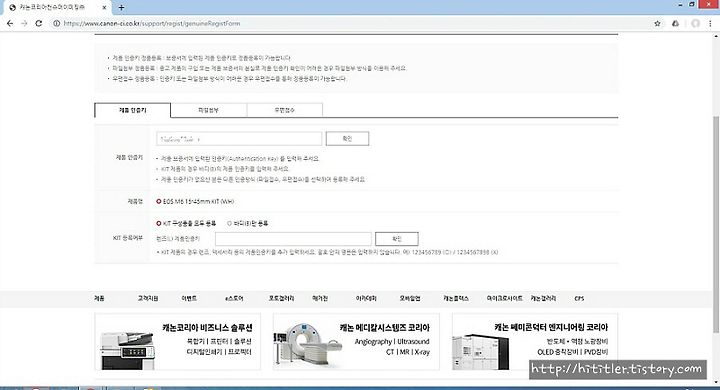
Task: Click the extension icon next to the star
Action: 675,23
